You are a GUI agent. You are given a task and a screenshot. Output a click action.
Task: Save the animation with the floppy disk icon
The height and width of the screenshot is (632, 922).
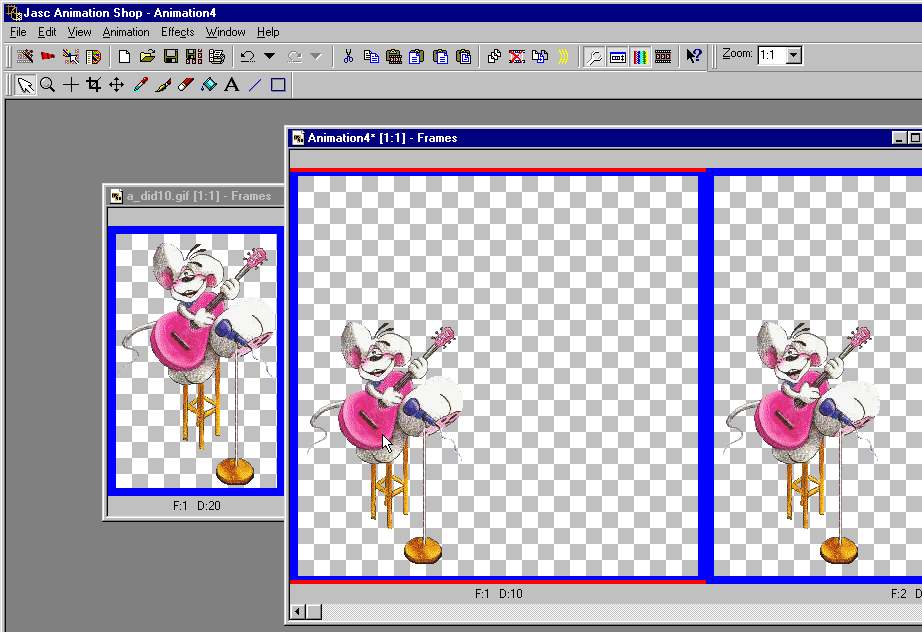tap(171, 56)
